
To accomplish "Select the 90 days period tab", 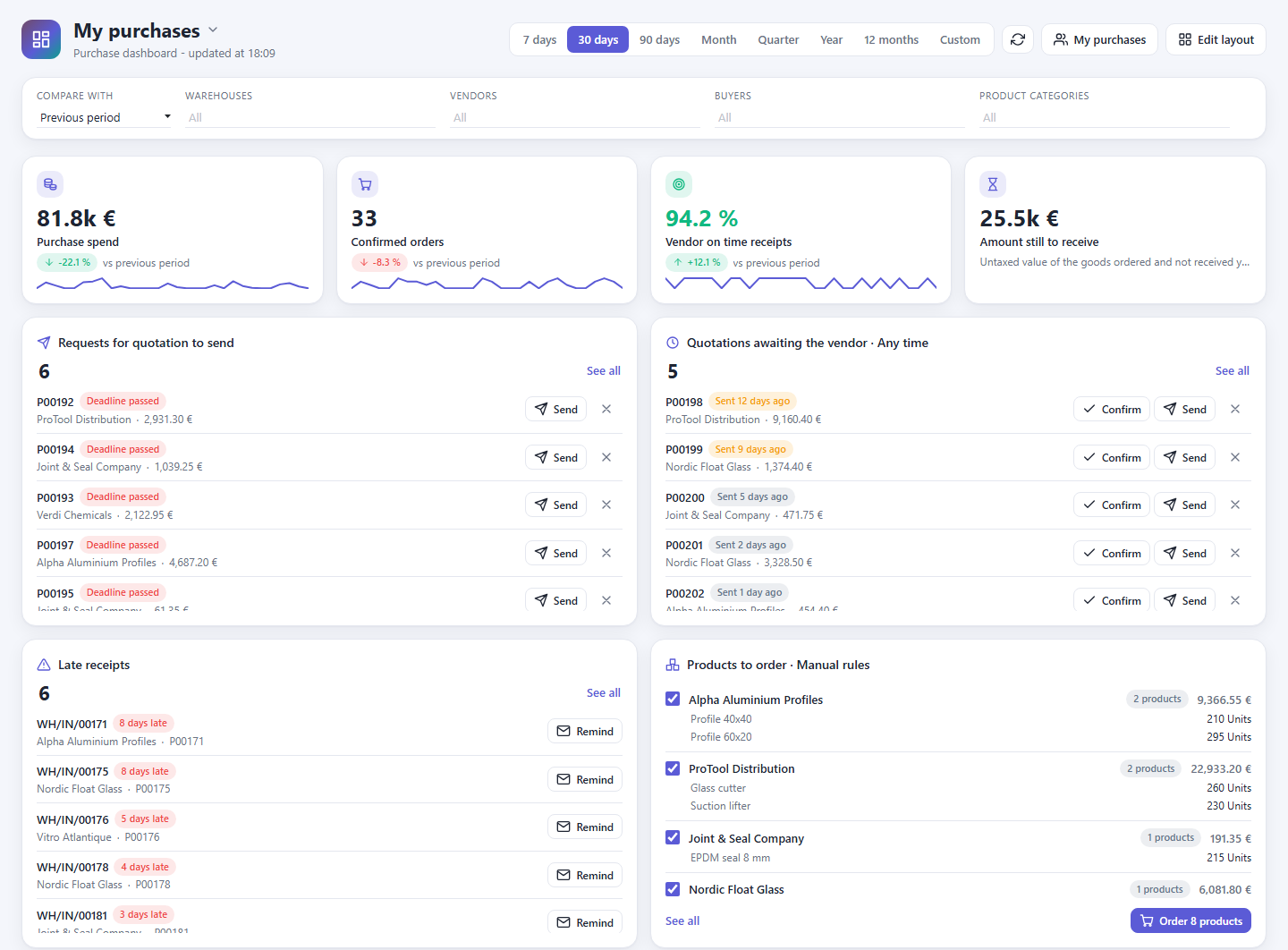I will [x=659, y=39].
